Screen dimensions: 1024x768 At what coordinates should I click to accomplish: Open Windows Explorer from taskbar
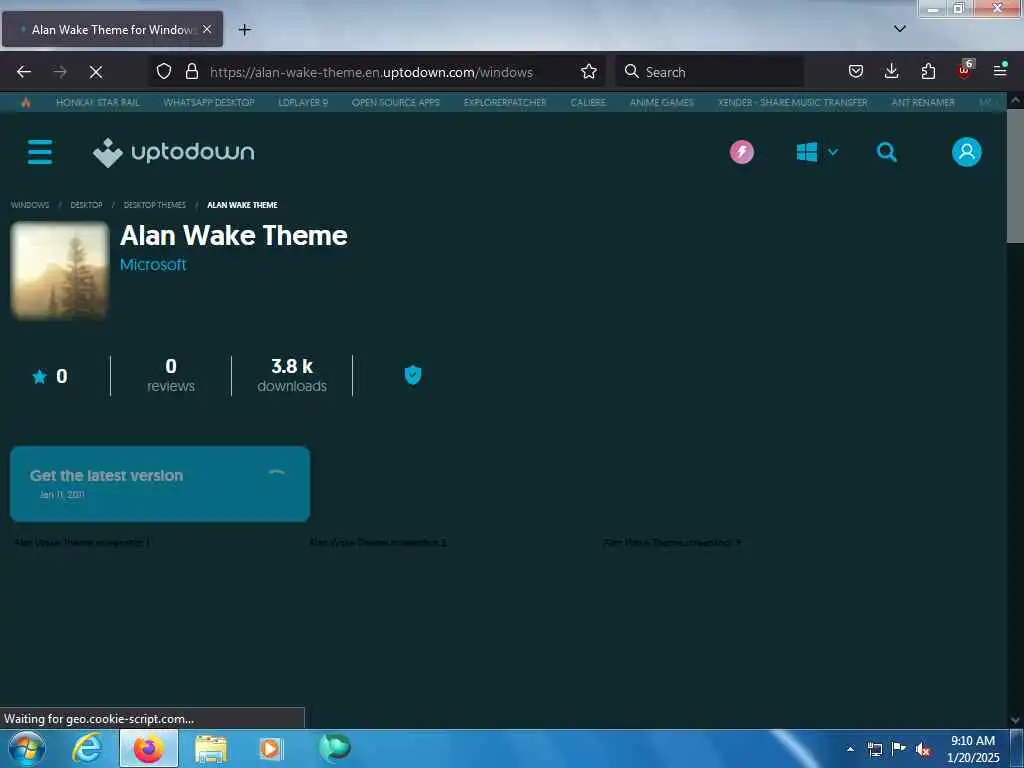pyautogui.click(x=211, y=748)
